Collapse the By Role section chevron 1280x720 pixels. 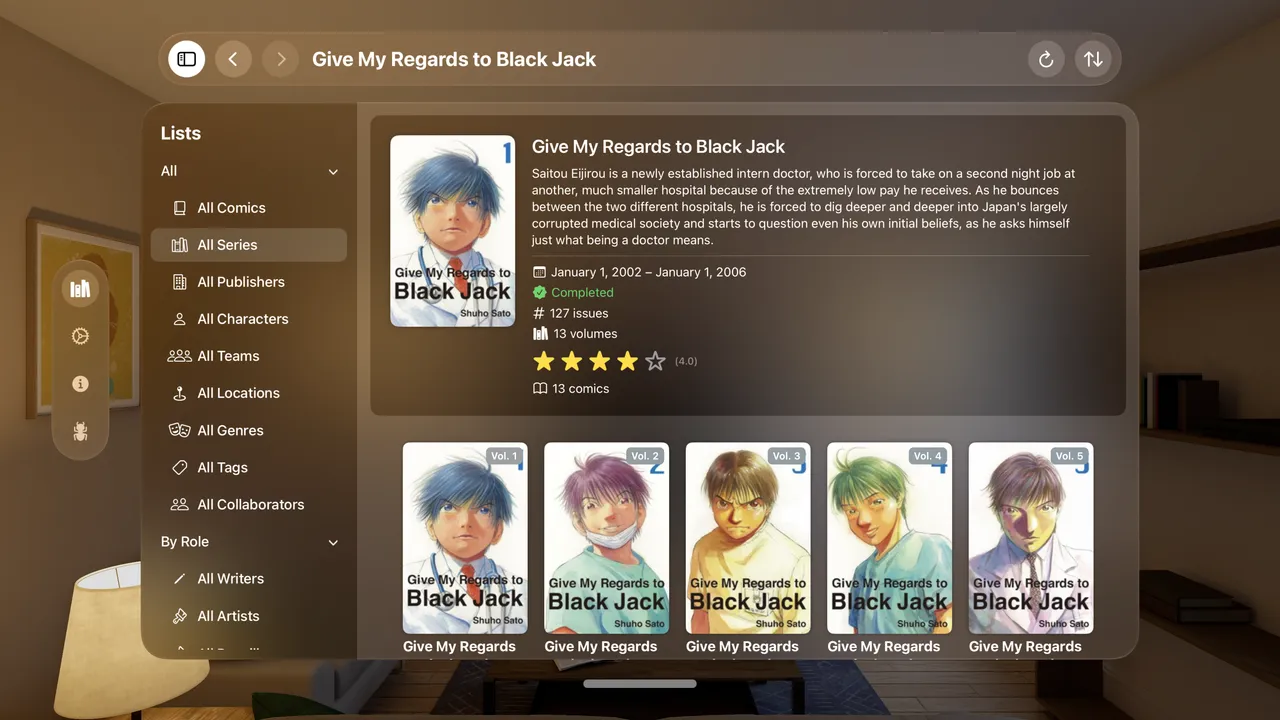pyautogui.click(x=333, y=542)
